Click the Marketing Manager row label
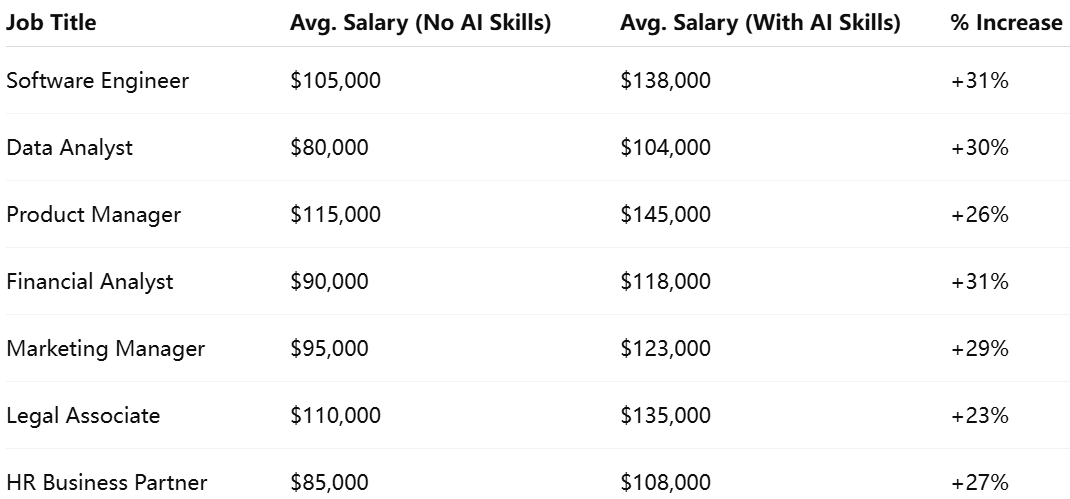This screenshot has height=499, width=1070. click(106, 348)
